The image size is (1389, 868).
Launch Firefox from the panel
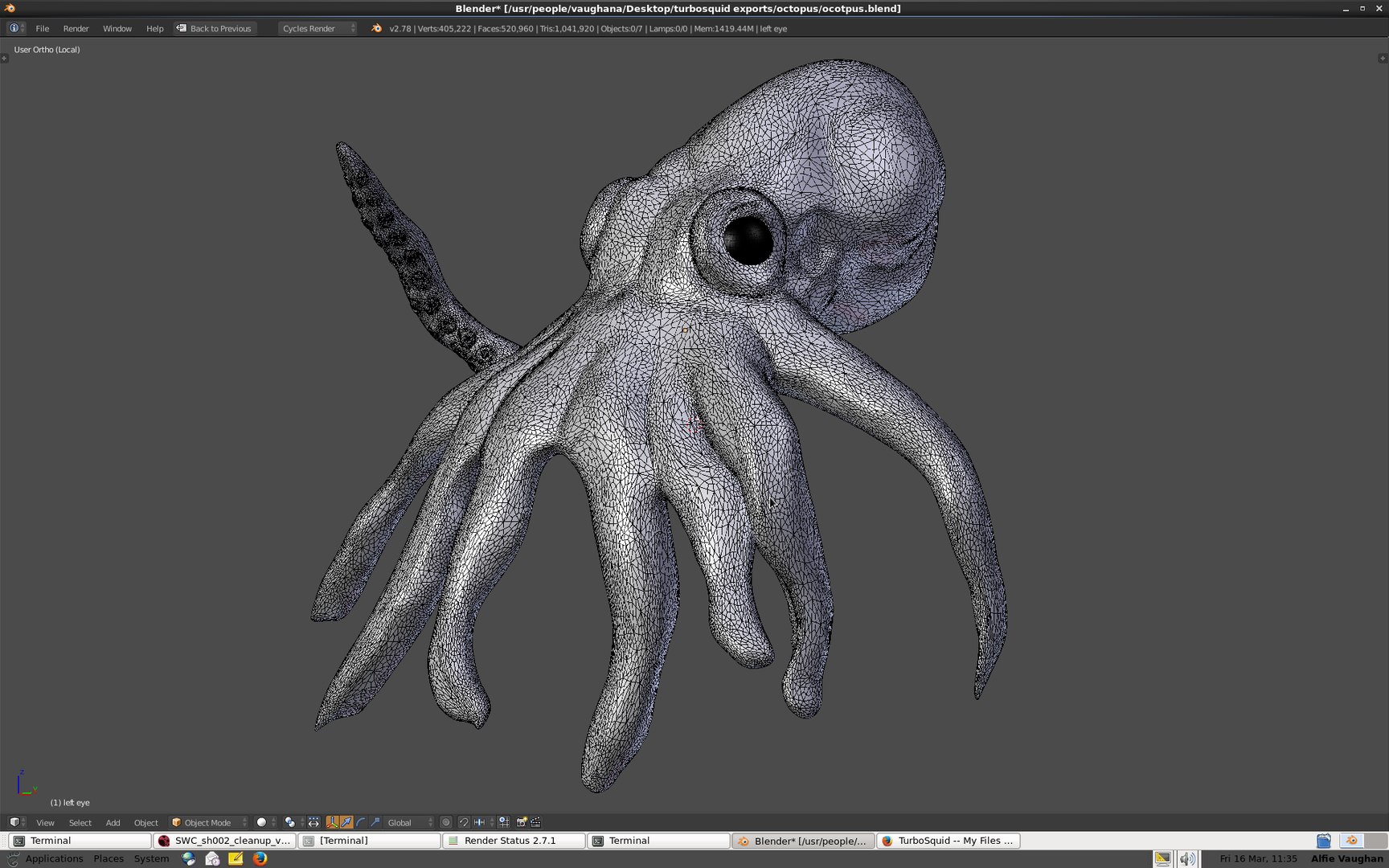point(260,858)
